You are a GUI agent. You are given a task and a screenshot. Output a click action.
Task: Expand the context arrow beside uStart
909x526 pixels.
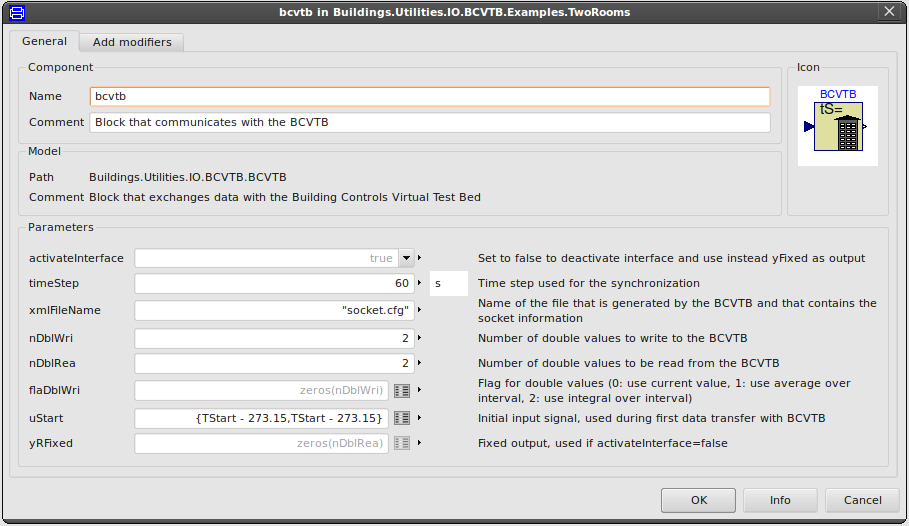coord(420,416)
